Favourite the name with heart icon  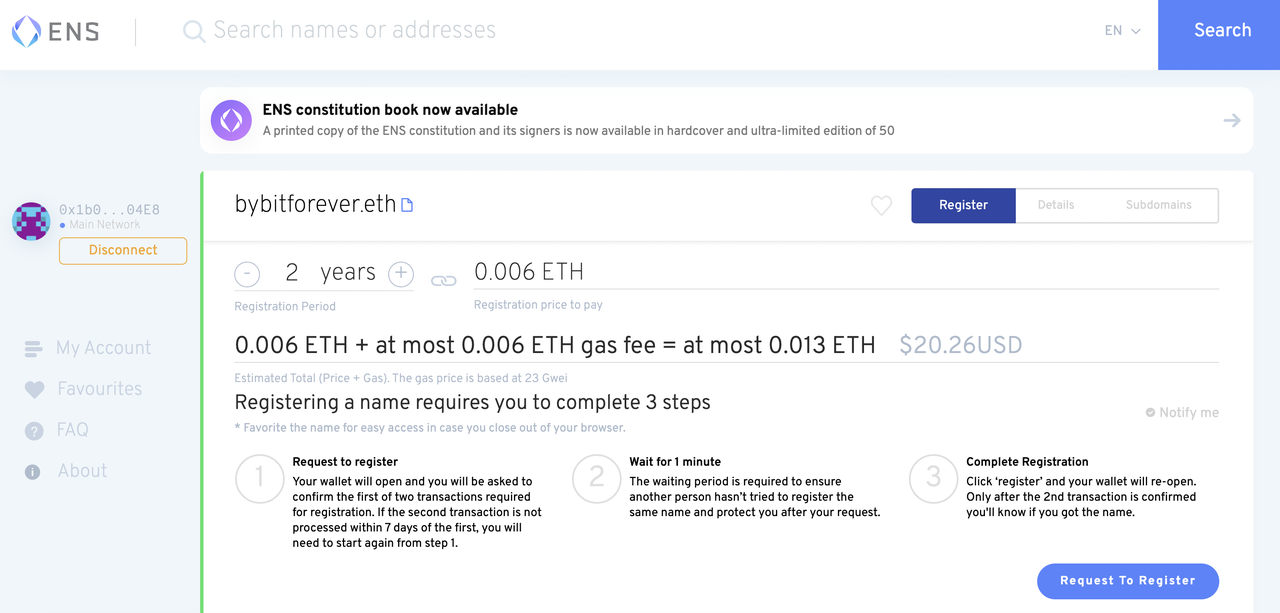pyautogui.click(x=881, y=205)
